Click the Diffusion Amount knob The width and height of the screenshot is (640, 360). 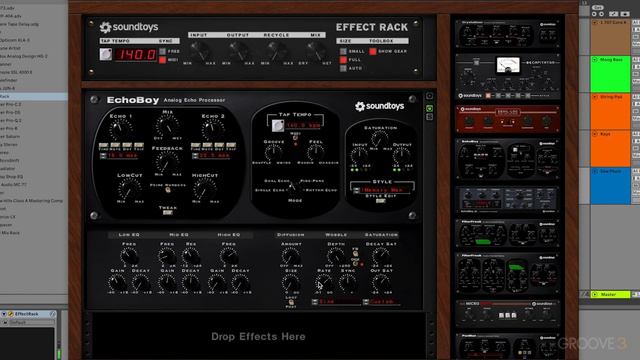tap(291, 256)
